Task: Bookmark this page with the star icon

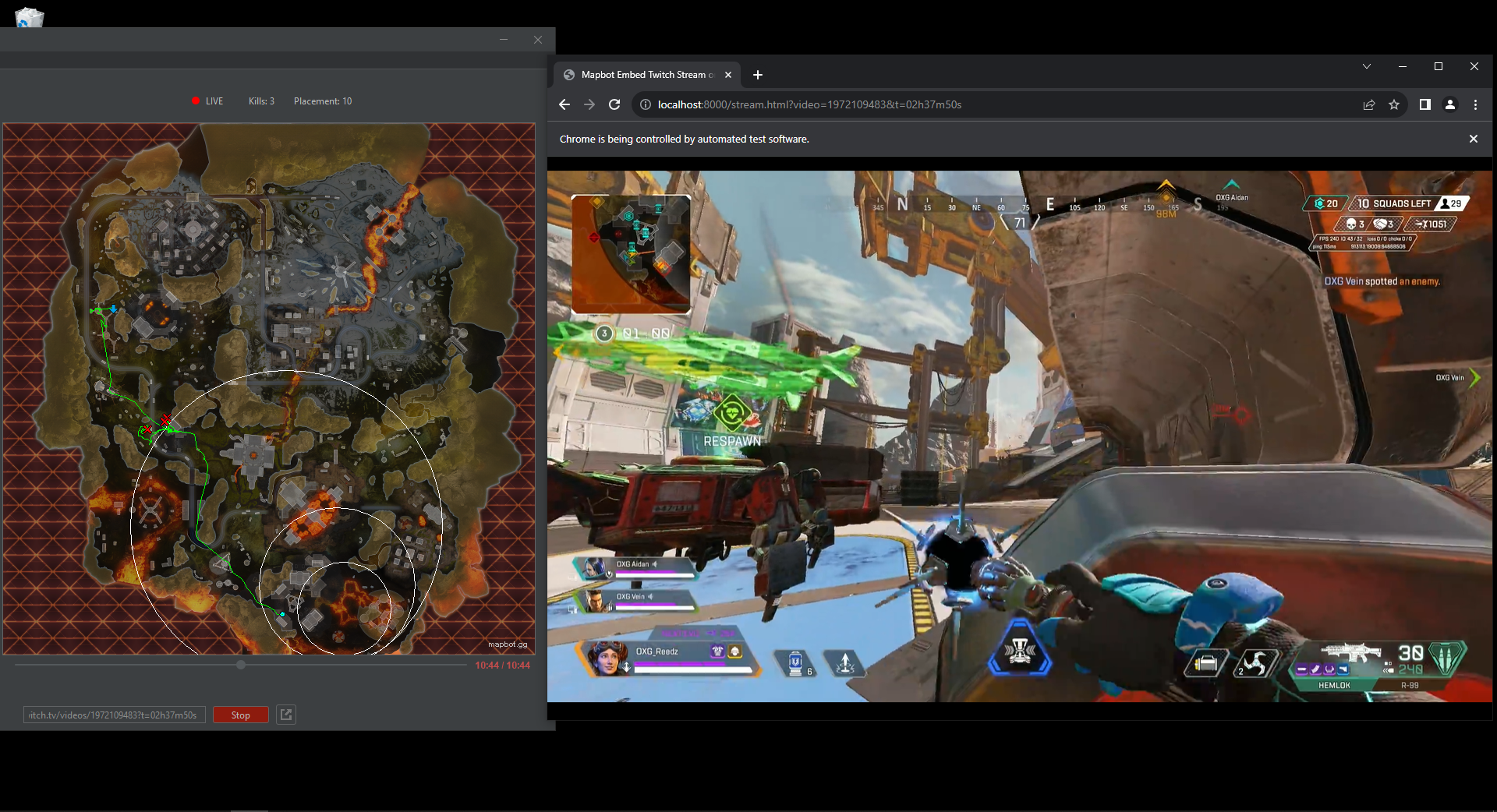Action: (x=1394, y=104)
